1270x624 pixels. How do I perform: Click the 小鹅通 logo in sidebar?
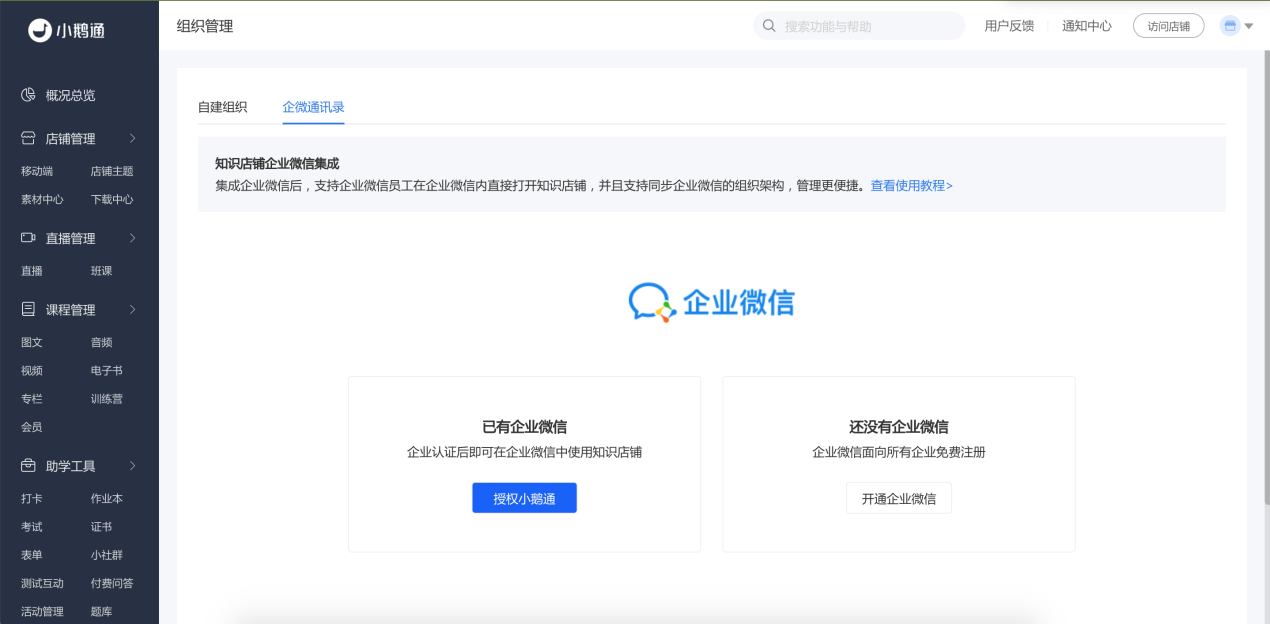(67, 31)
